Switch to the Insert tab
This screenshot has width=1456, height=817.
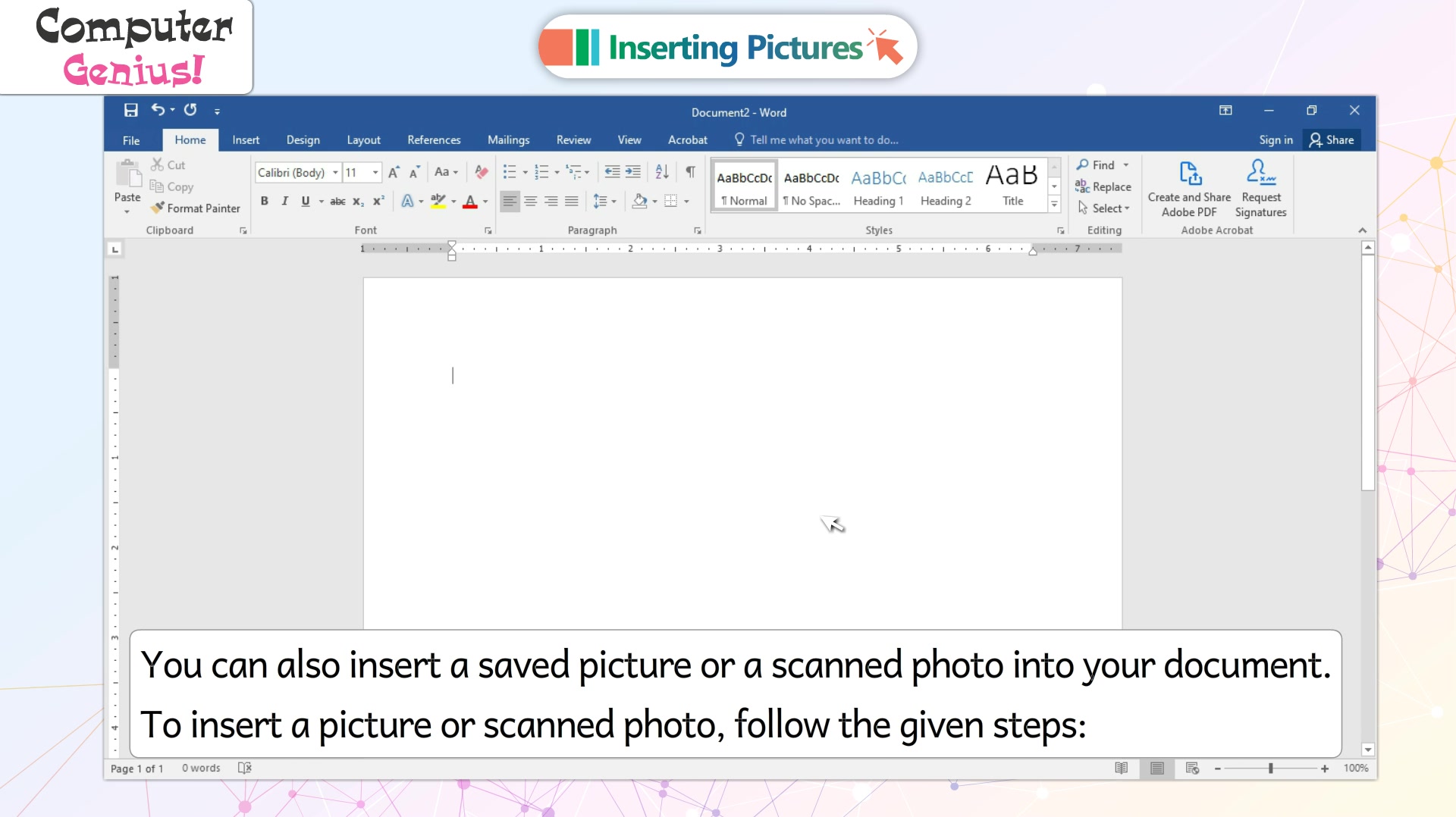[x=246, y=140]
